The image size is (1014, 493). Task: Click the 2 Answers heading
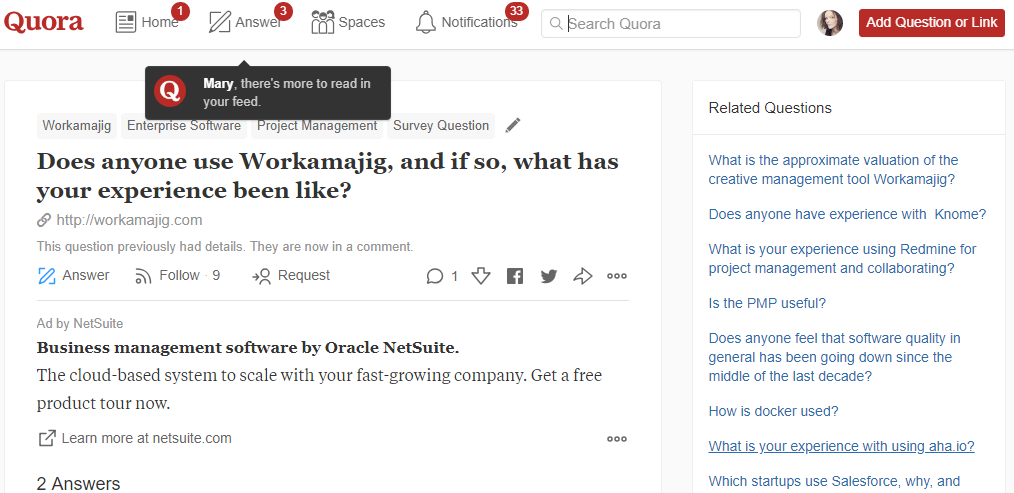point(78,483)
